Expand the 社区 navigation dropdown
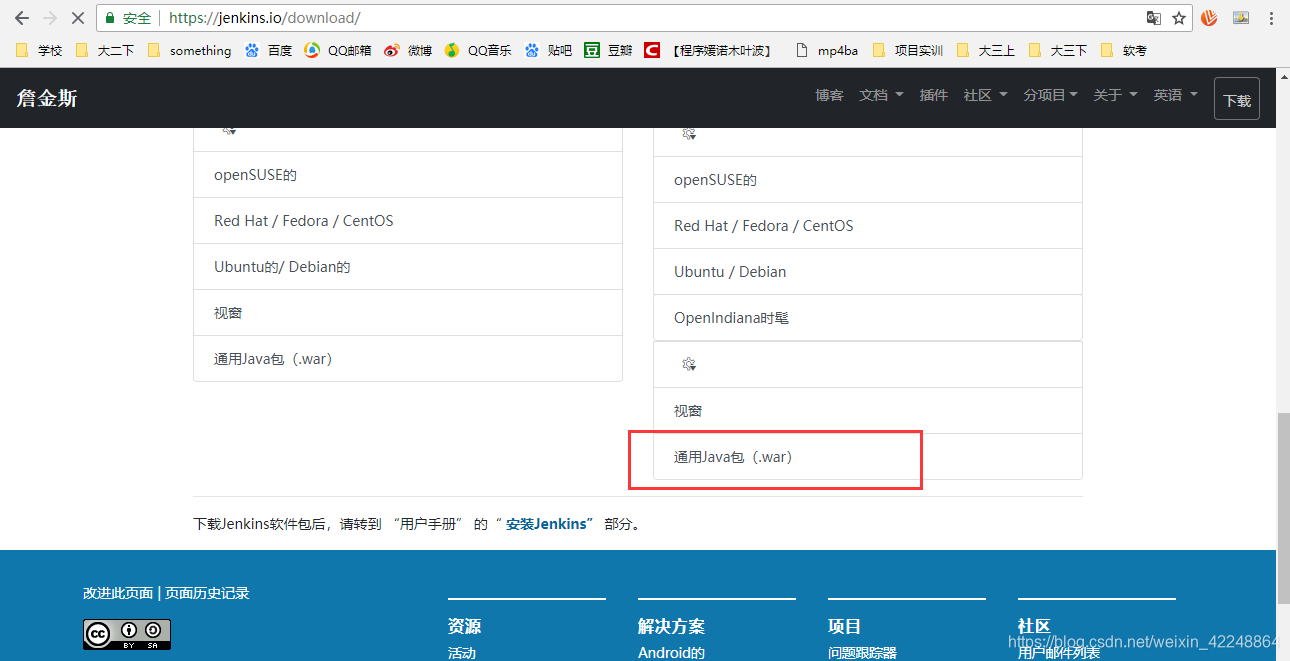The width and height of the screenshot is (1290, 661). point(985,95)
